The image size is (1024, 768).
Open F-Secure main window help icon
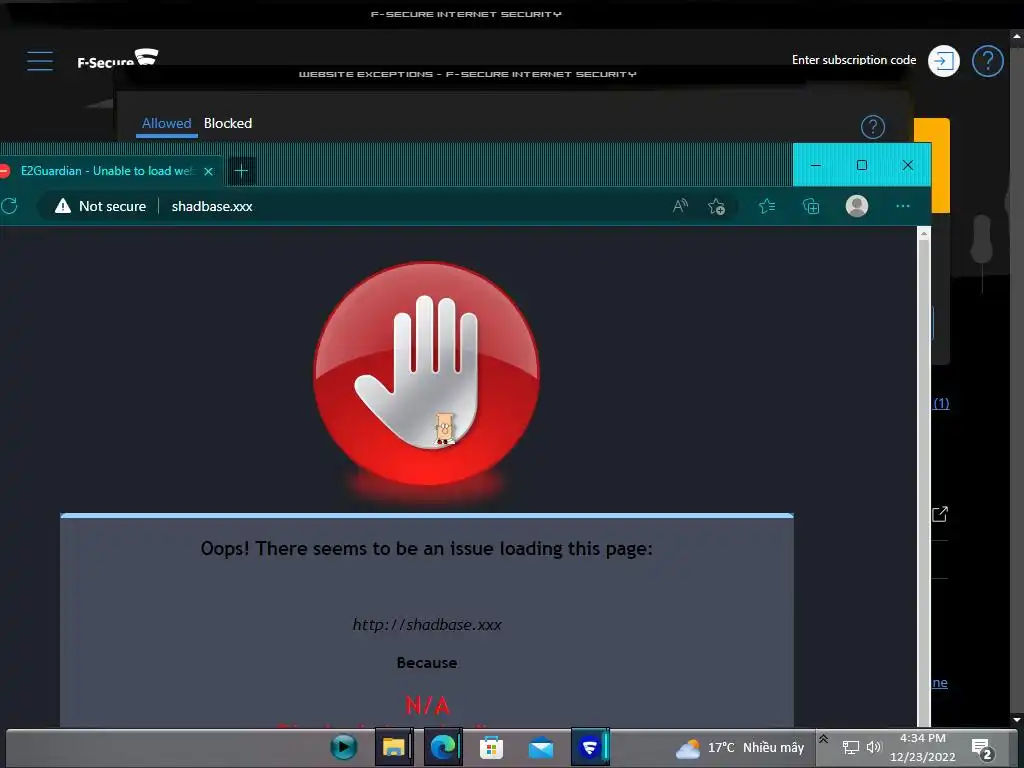(x=987, y=61)
